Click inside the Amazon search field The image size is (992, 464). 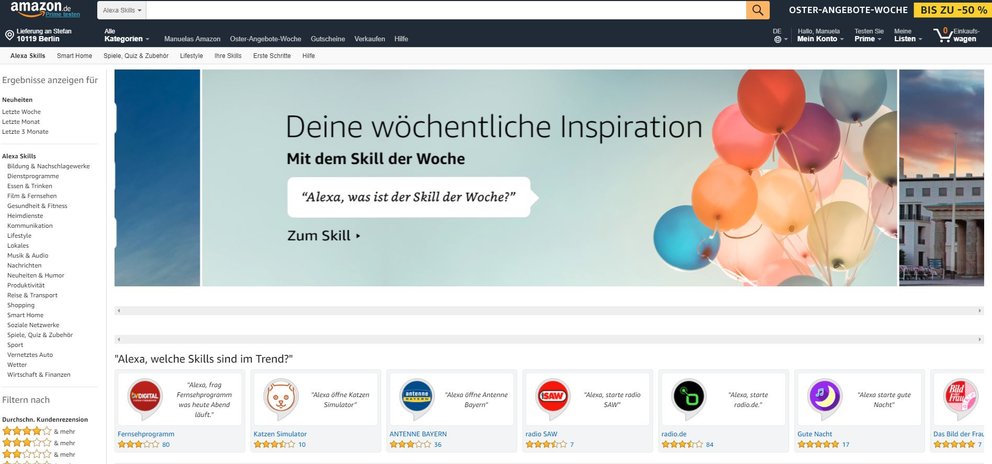446,10
